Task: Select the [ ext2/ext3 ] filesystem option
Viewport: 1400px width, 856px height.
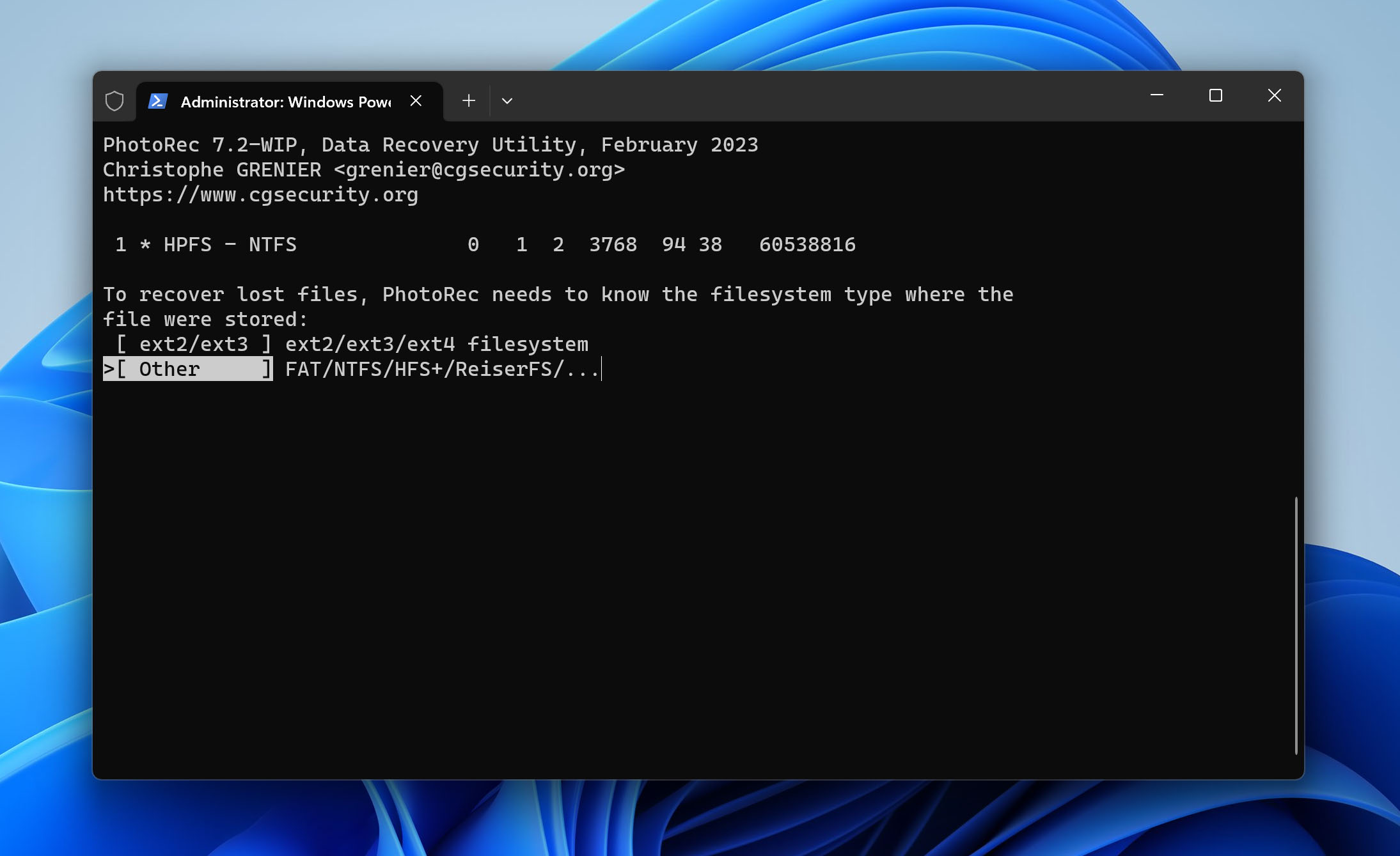Action: click(x=193, y=344)
